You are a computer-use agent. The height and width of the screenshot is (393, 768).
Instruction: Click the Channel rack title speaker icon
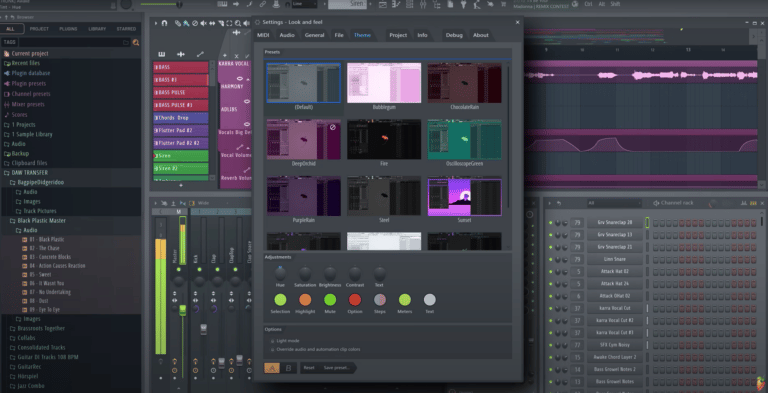(656, 203)
